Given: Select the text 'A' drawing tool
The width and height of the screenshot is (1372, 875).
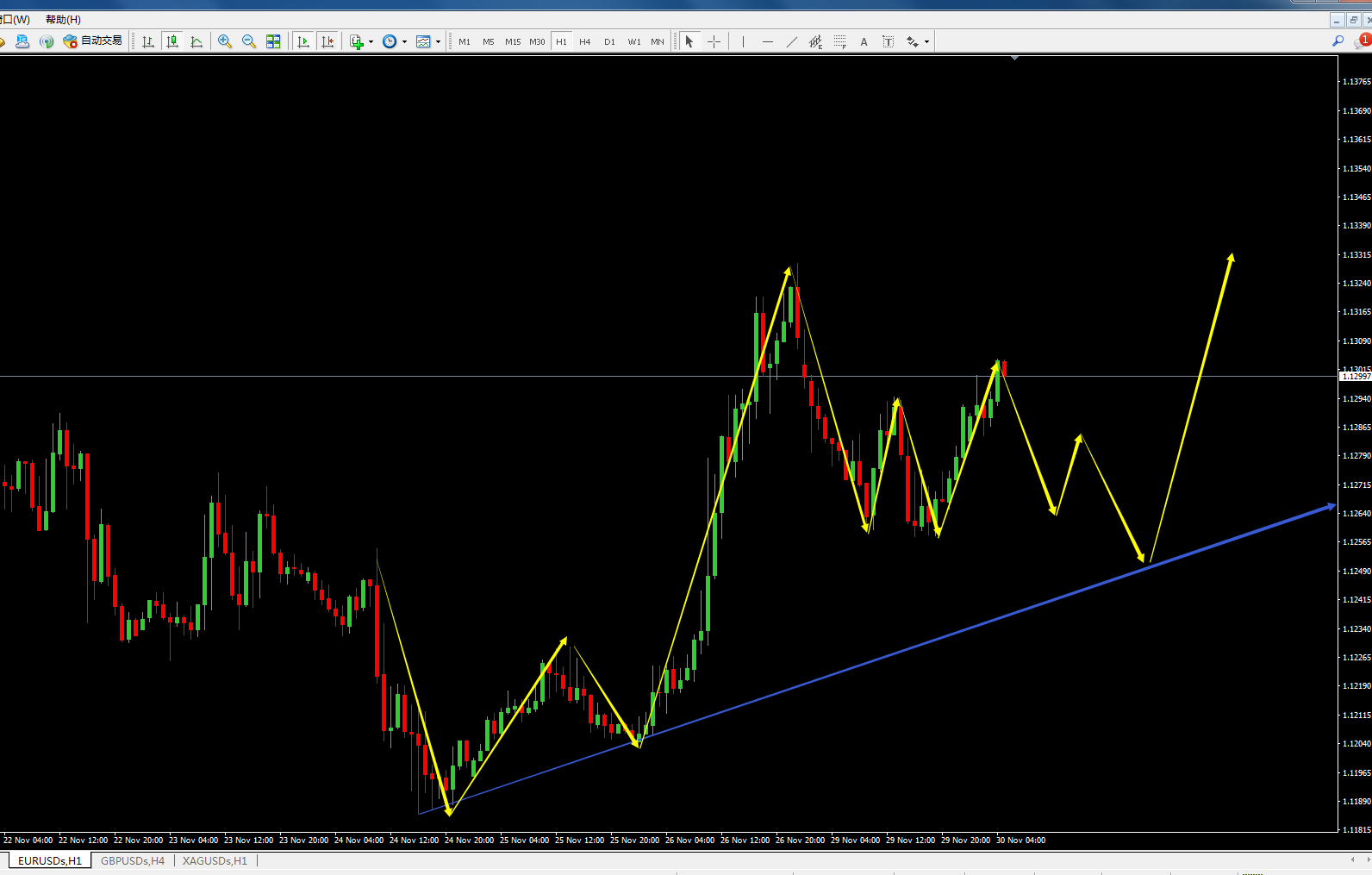Looking at the screenshot, I should [864, 41].
